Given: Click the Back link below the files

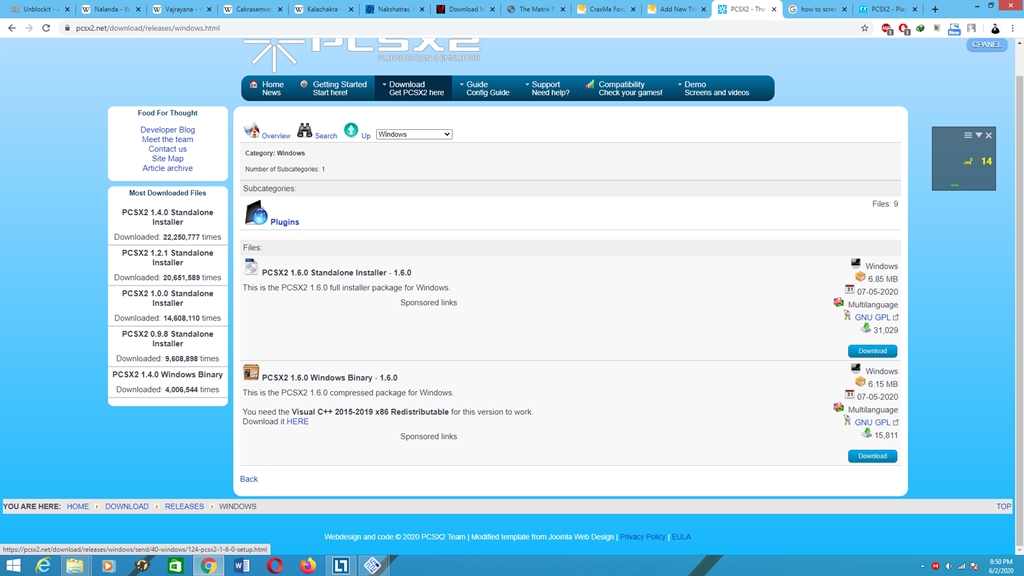Looking at the screenshot, I should pyautogui.click(x=249, y=479).
